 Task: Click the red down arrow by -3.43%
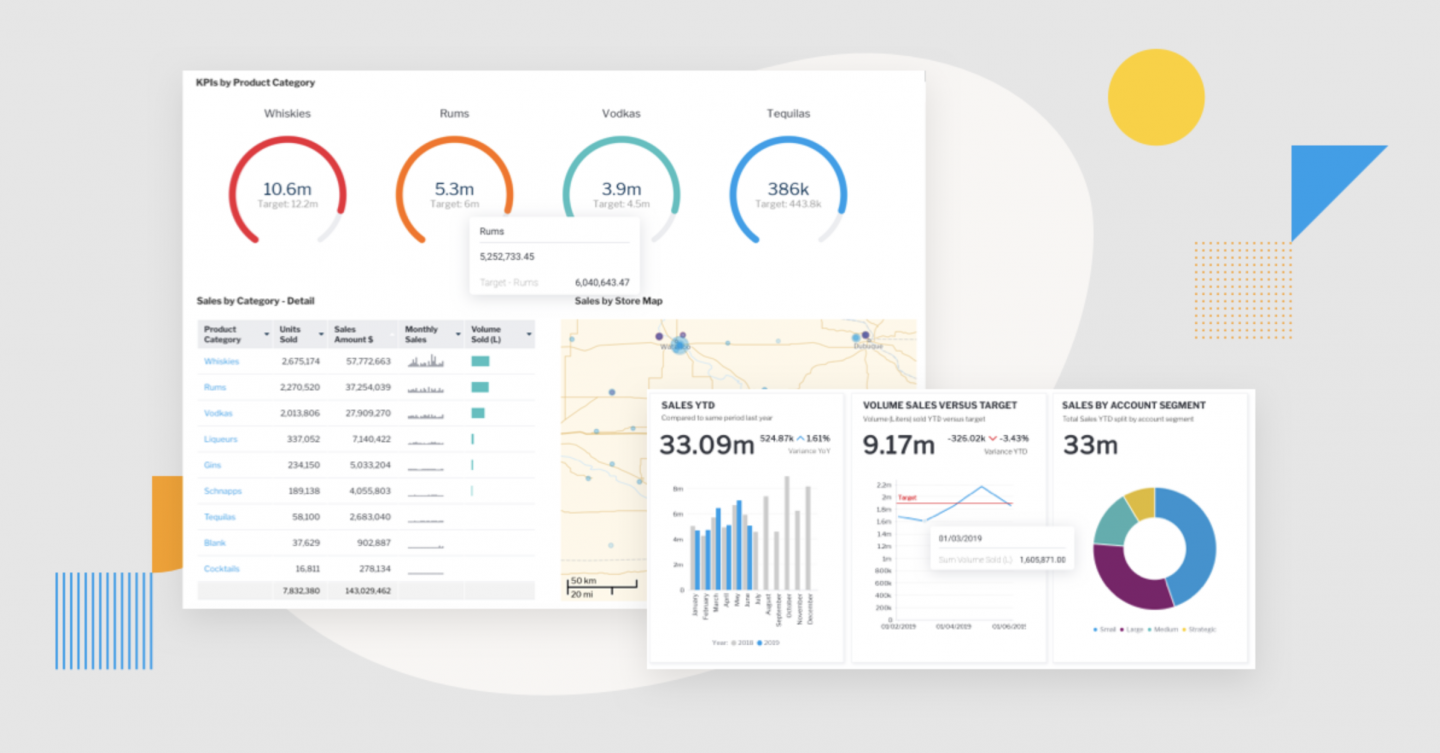tap(993, 439)
